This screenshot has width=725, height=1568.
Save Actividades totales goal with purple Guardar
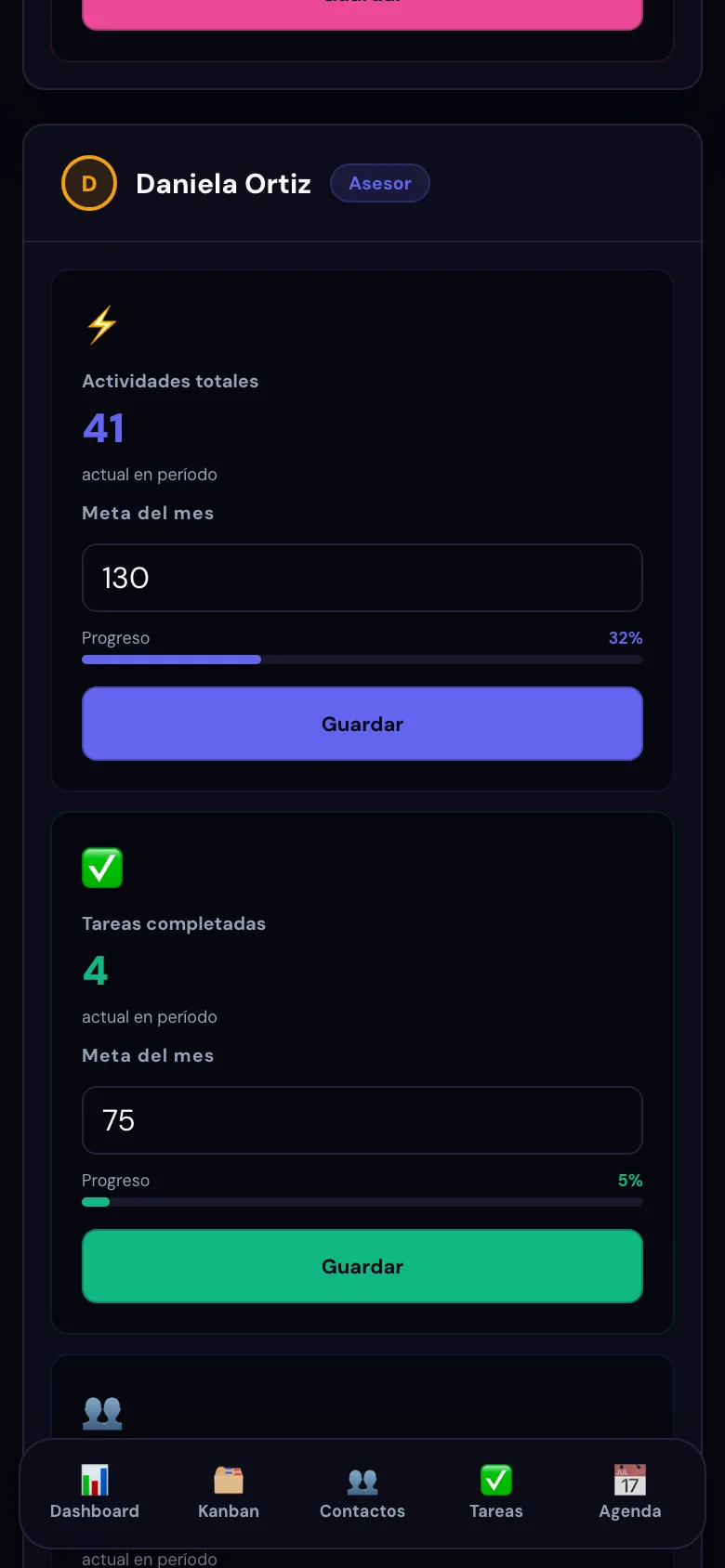tap(362, 724)
